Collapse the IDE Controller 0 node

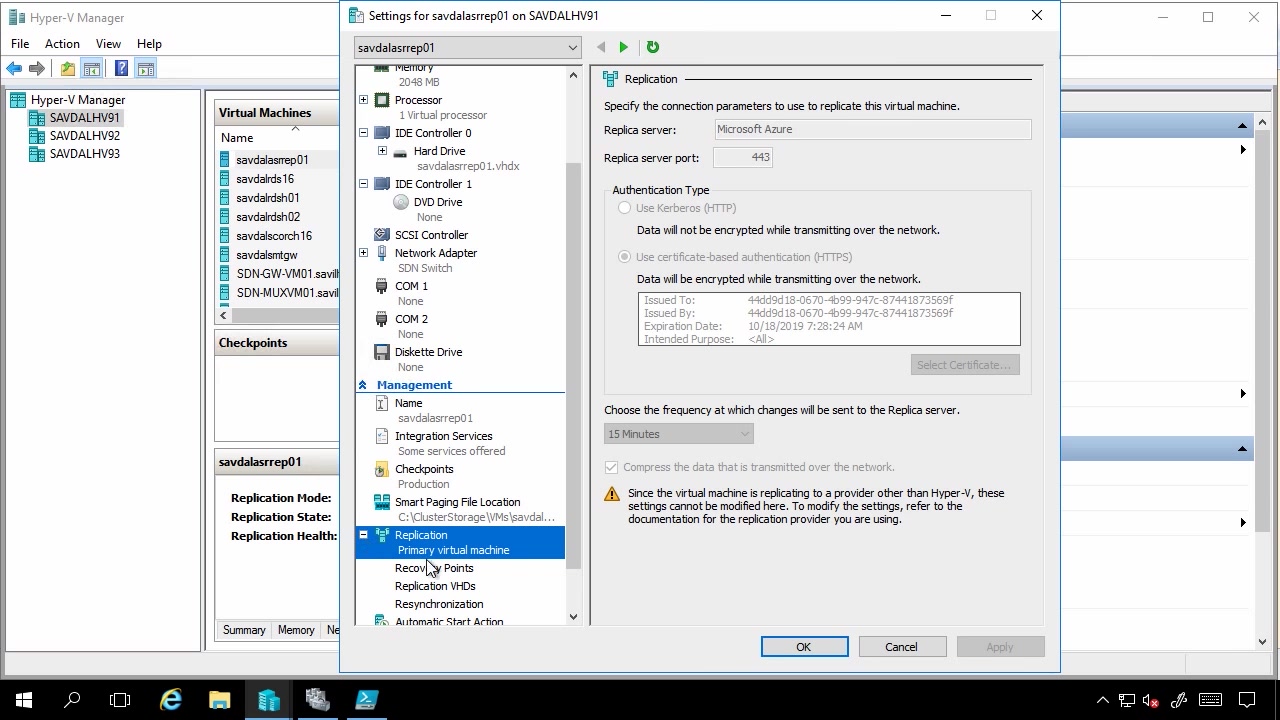tap(363, 133)
